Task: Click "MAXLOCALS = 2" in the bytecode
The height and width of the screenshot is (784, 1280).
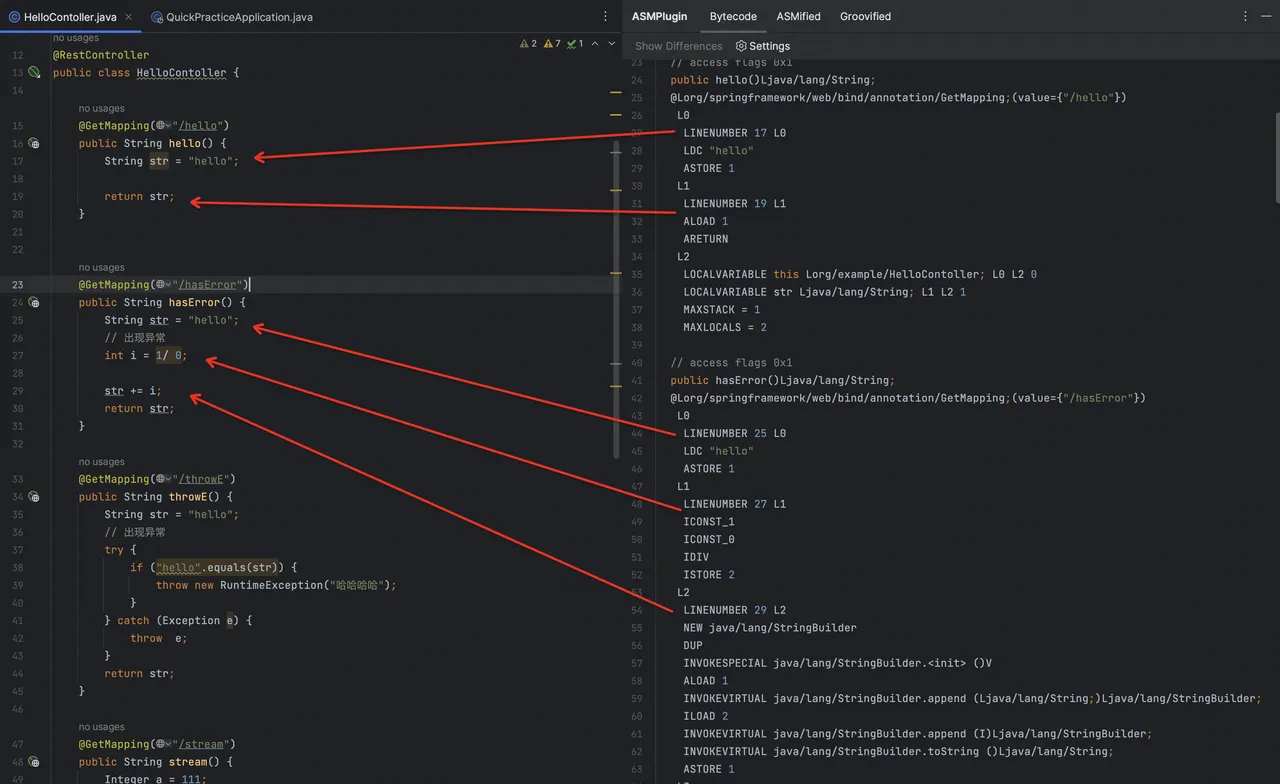Action: 725,327
